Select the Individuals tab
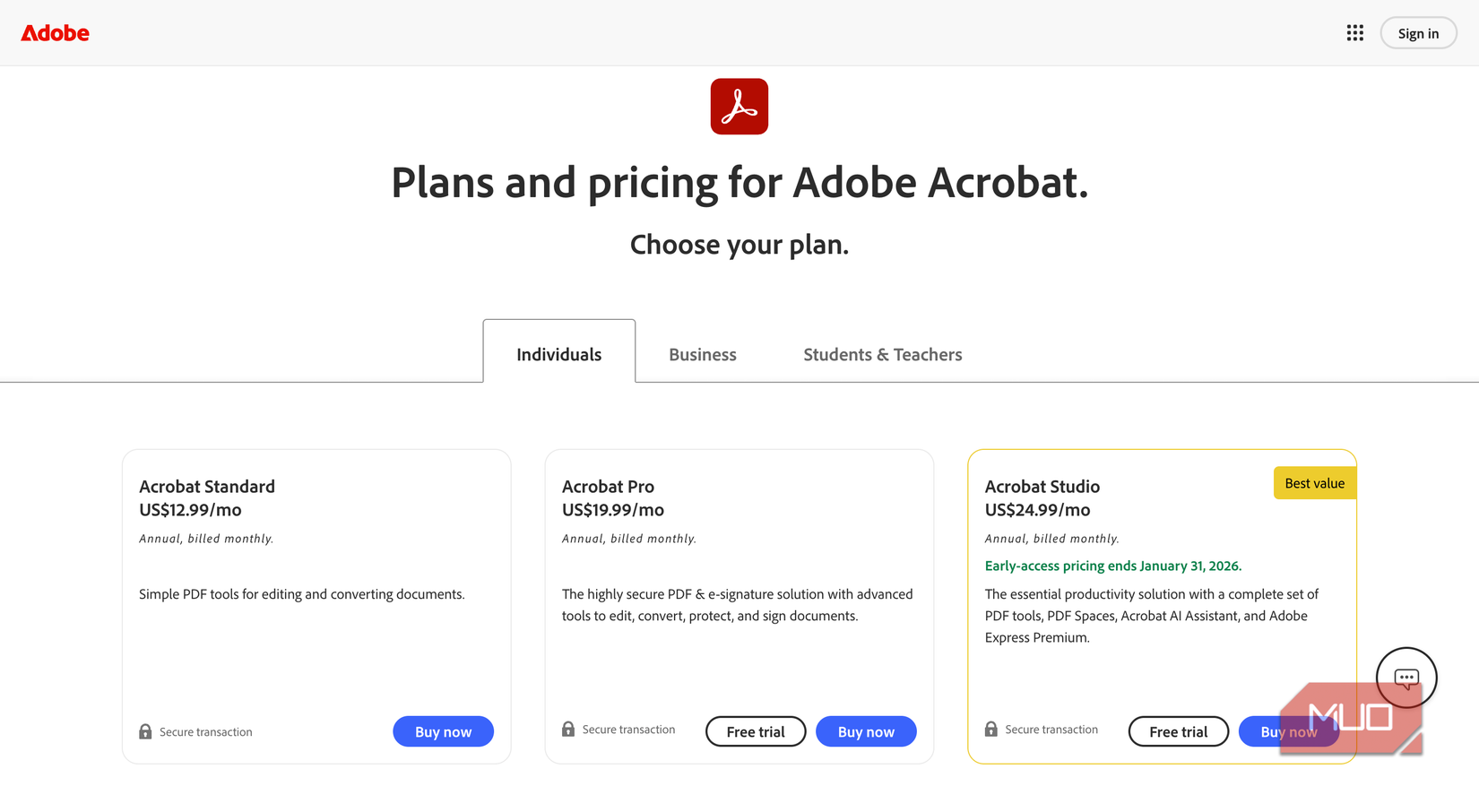The image size is (1479, 812). coord(558,354)
